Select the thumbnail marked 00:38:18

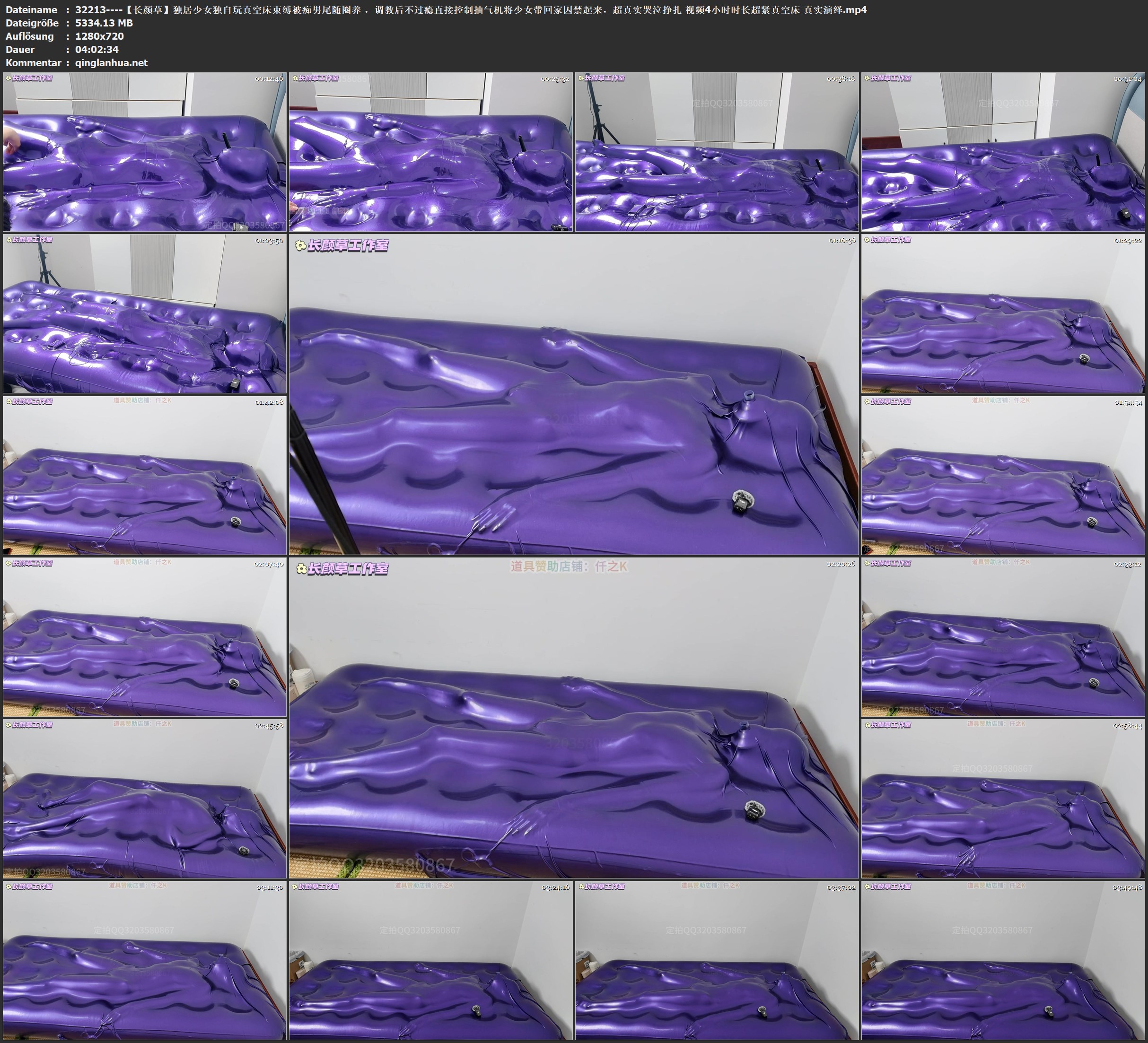coord(716,152)
